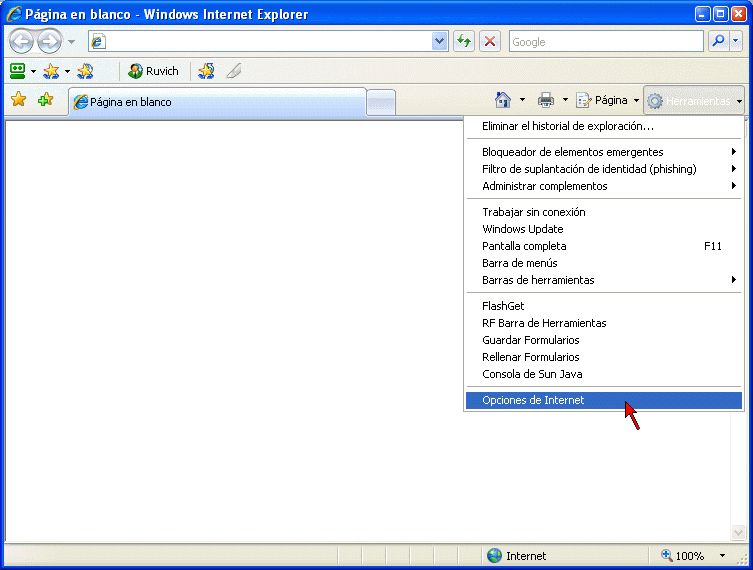The image size is (753, 570).
Task: Click the Home house icon
Action: pos(503,100)
